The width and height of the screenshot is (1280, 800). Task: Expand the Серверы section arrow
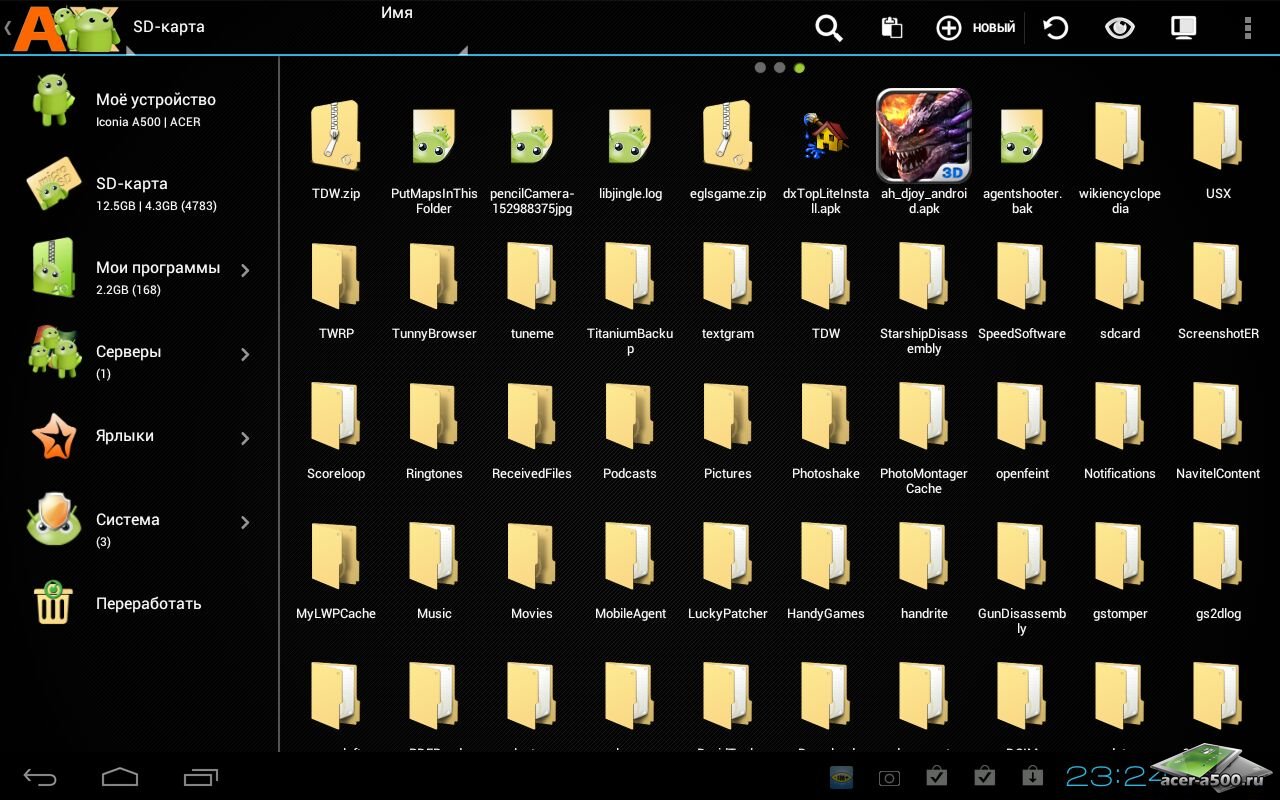pos(245,354)
